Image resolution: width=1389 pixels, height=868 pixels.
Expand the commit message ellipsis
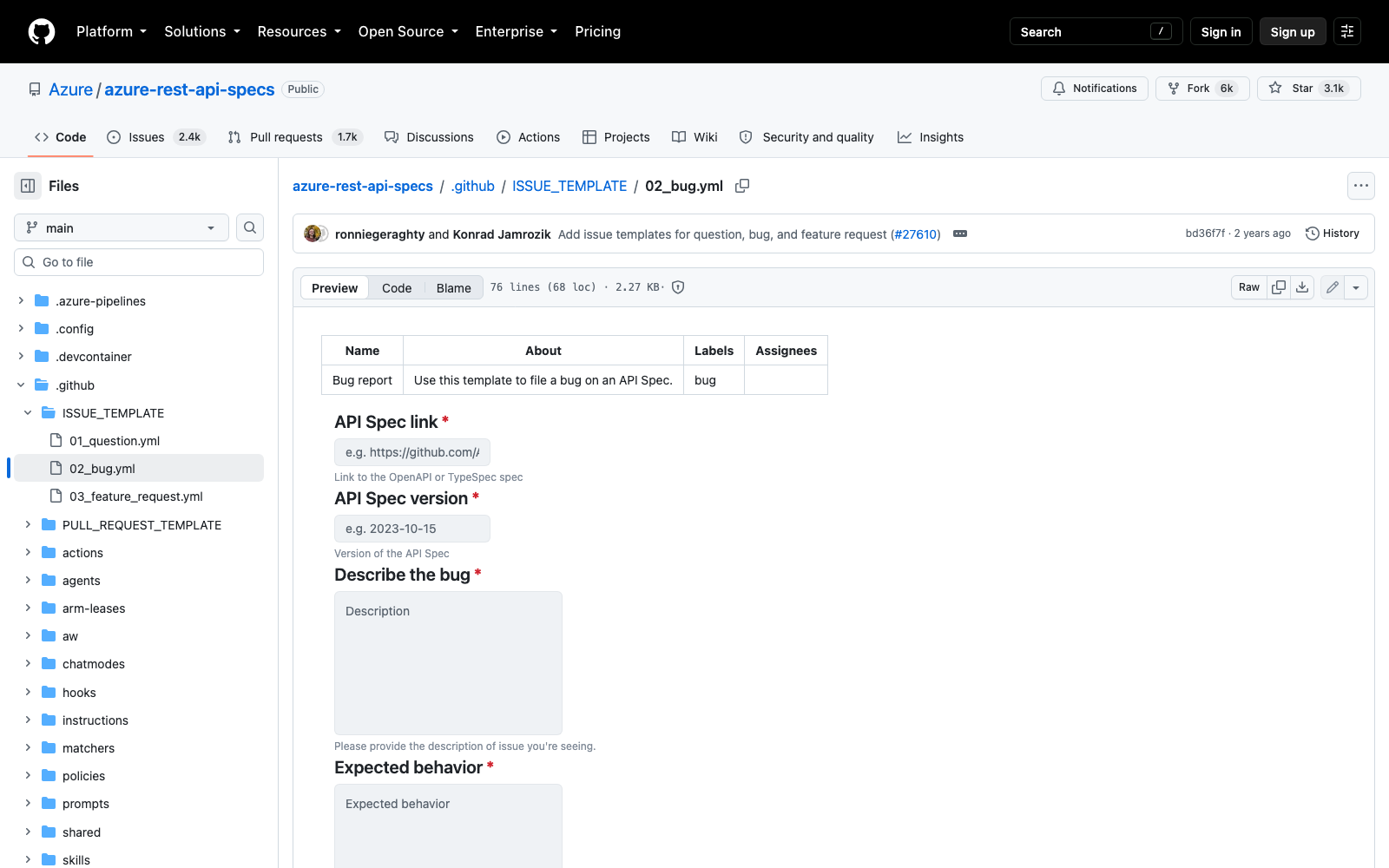click(960, 233)
